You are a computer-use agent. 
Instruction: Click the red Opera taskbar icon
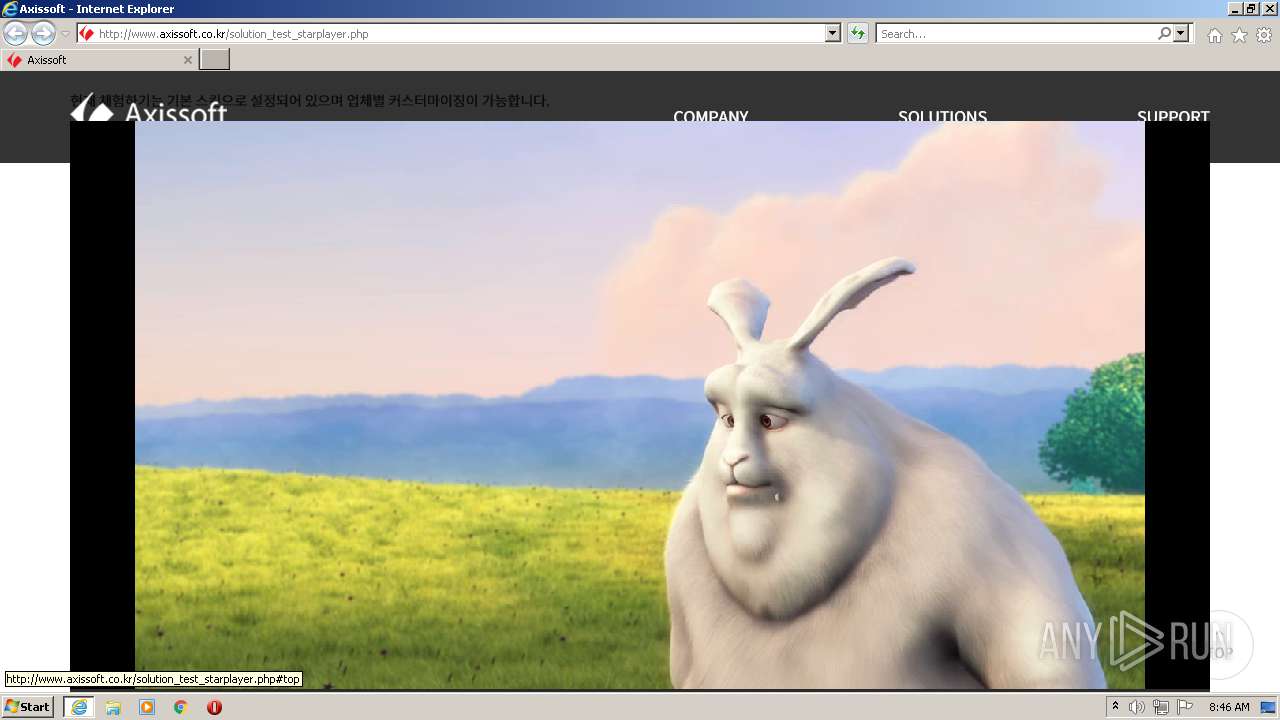pyautogui.click(x=214, y=707)
